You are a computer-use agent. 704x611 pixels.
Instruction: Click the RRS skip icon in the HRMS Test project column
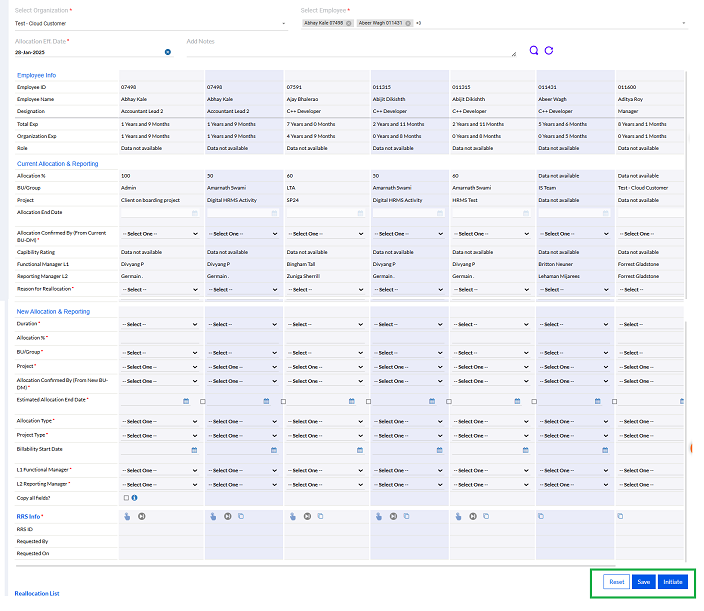click(473, 517)
